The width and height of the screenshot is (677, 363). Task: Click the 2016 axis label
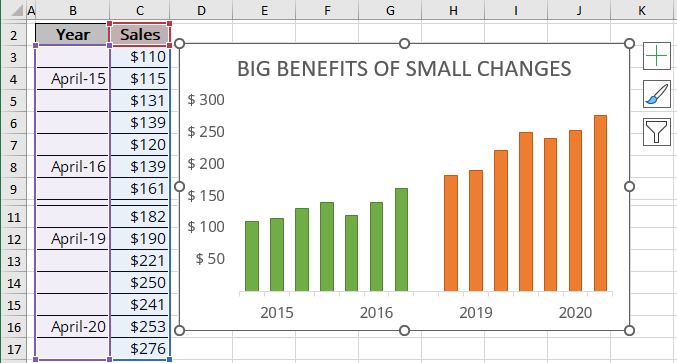pyautogui.click(x=376, y=312)
